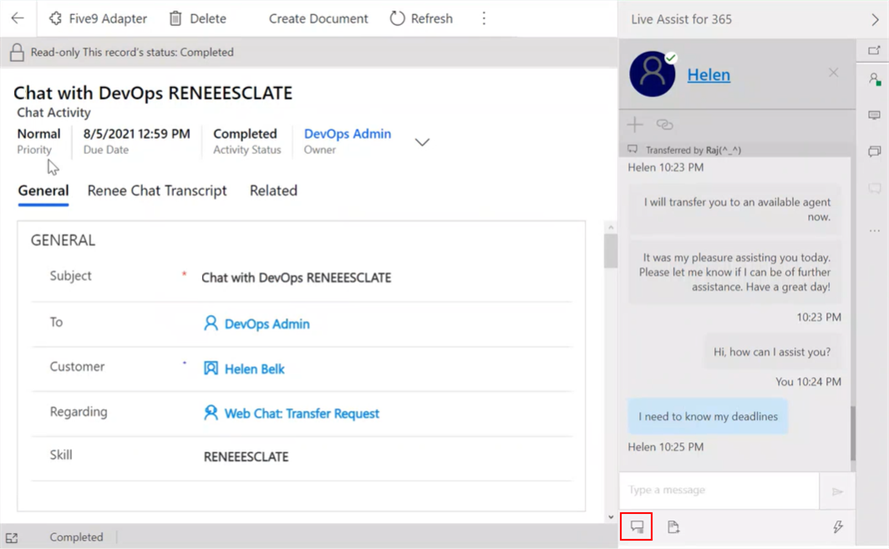The height and width of the screenshot is (549, 889).
Task: Open the Five9 Adapter command
Action: 97,18
